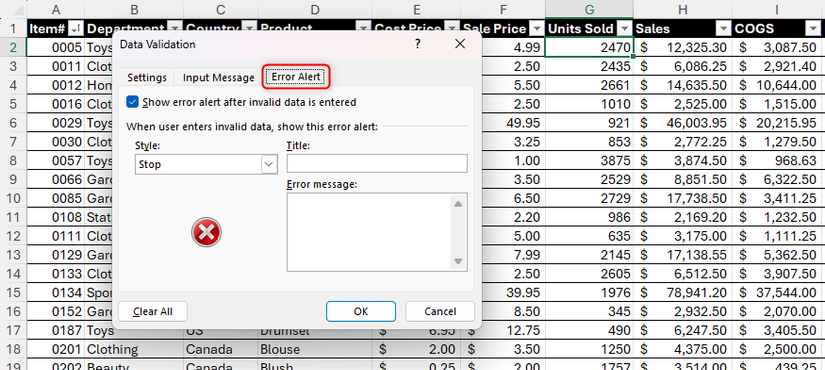The height and width of the screenshot is (370, 825).
Task: Open the COGS column filter dropdown
Action: tap(812, 28)
